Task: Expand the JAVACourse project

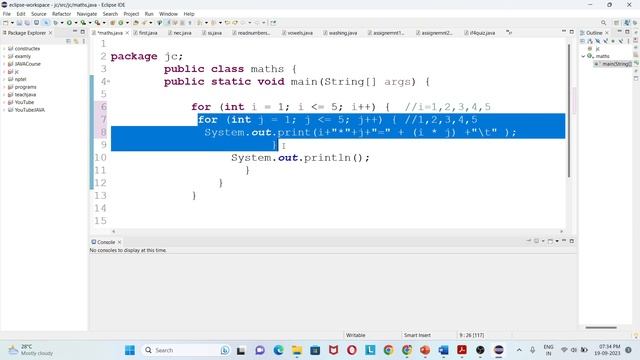Action: point(4,64)
